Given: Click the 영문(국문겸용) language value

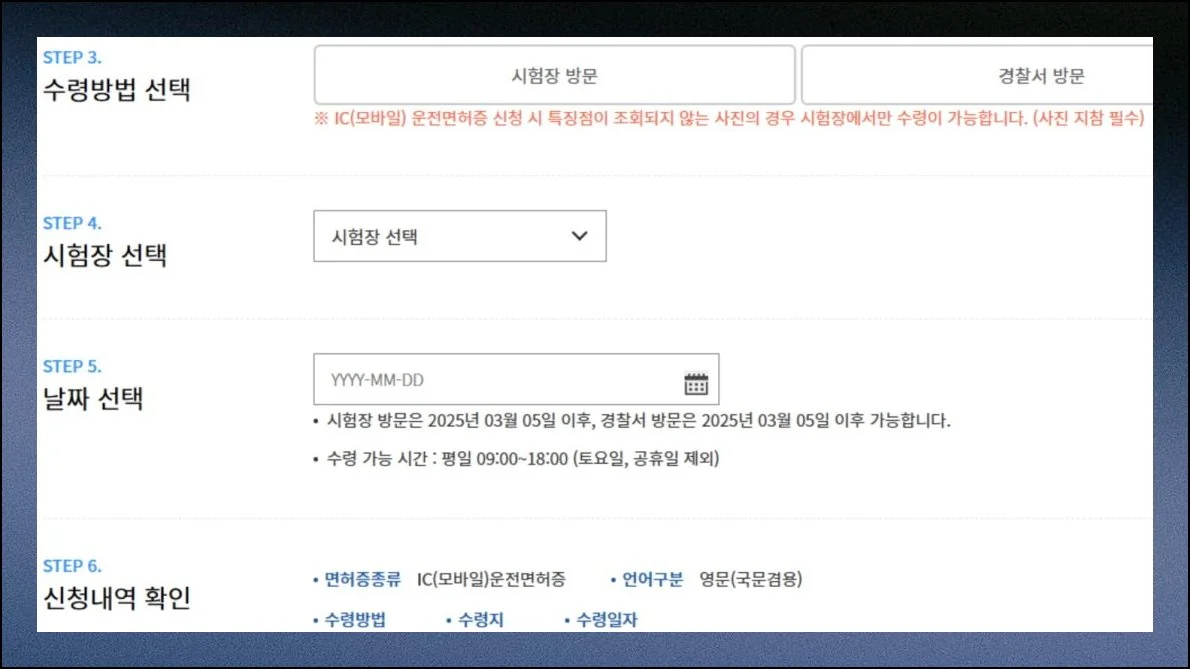Looking at the screenshot, I should (x=750, y=579).
